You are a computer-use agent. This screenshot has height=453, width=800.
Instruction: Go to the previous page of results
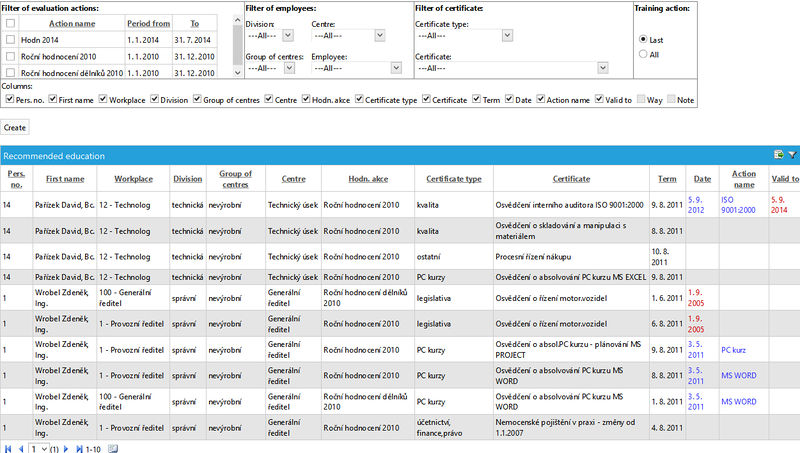coord(21,449)
